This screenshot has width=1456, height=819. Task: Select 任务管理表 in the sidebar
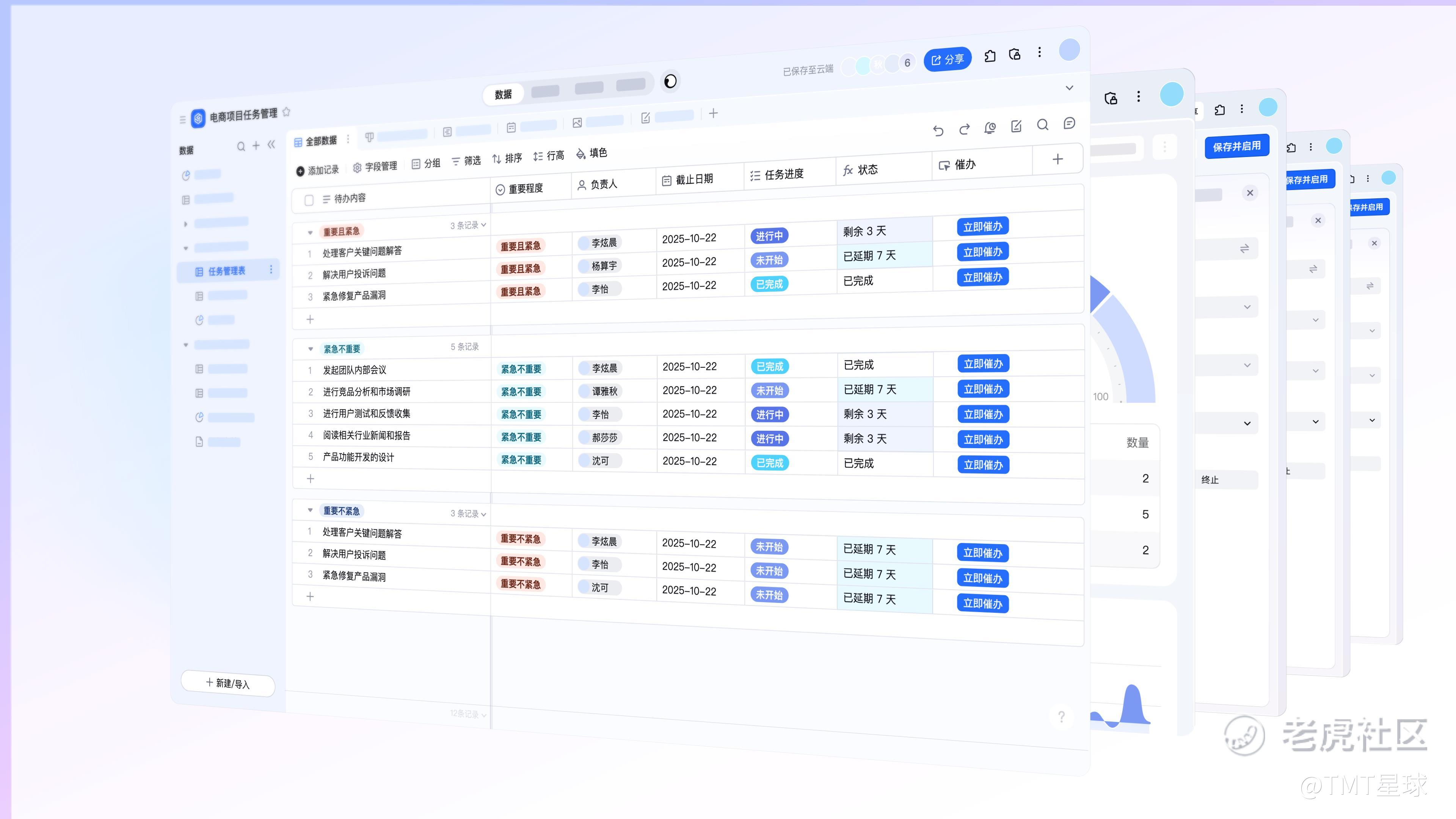pyautogui.click(x=226, y=271)
